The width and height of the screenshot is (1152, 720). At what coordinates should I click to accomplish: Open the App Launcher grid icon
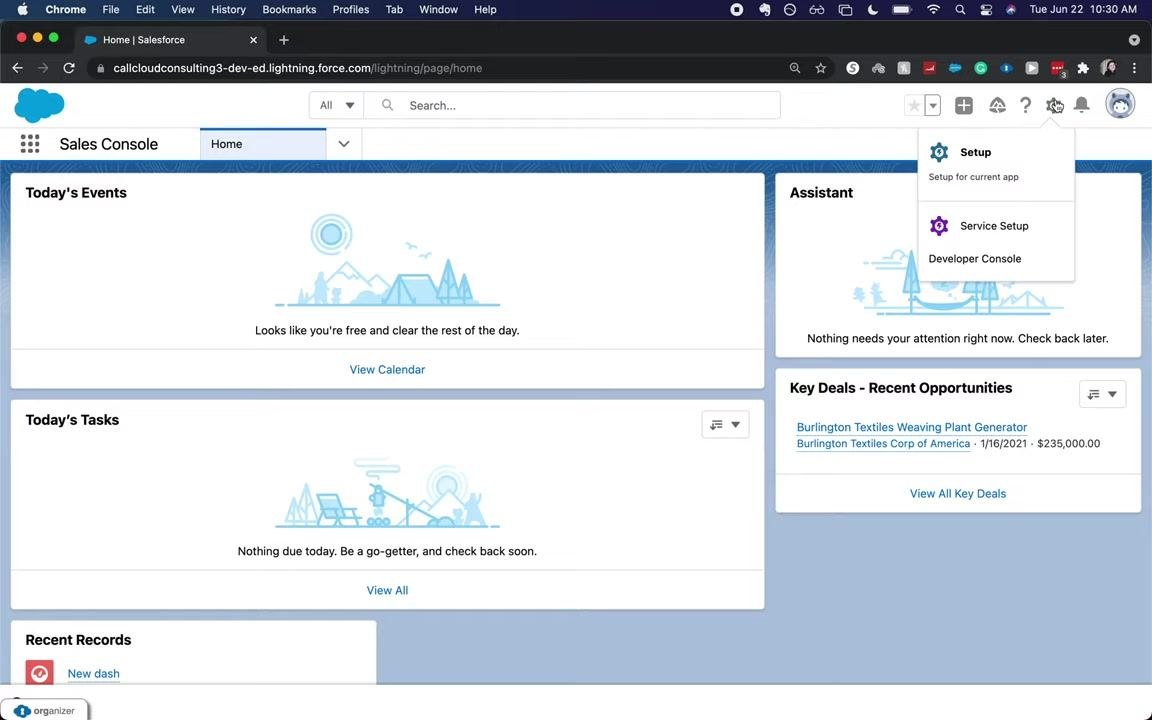pyautogui.click(x=30, y=143)
